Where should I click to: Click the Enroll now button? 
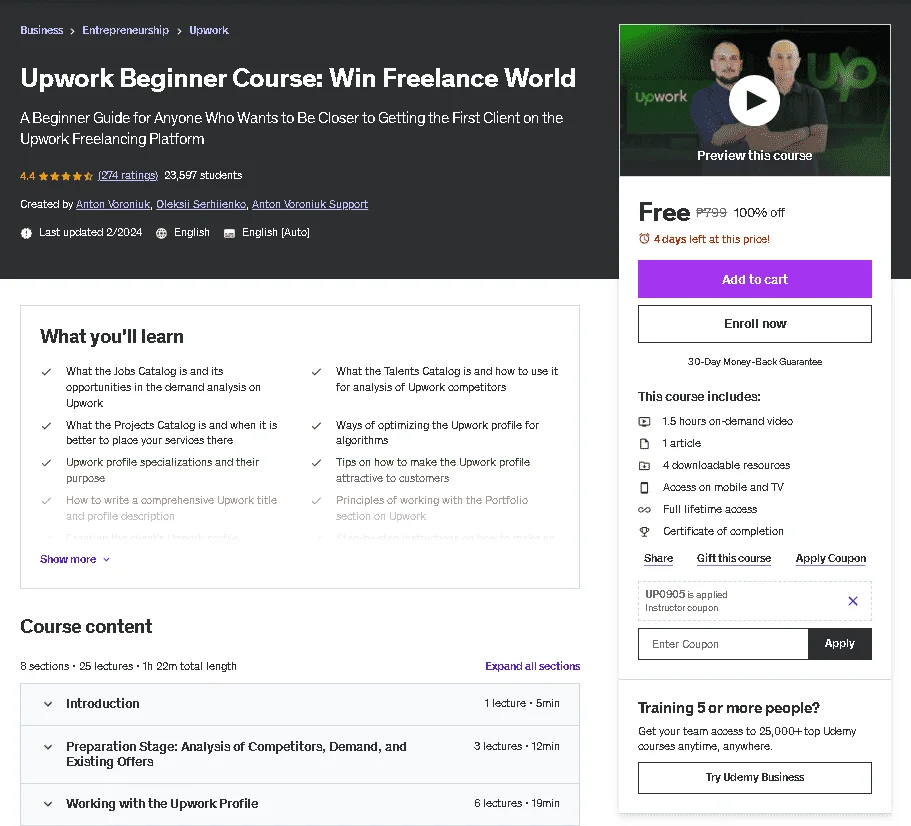pos(754,324)
